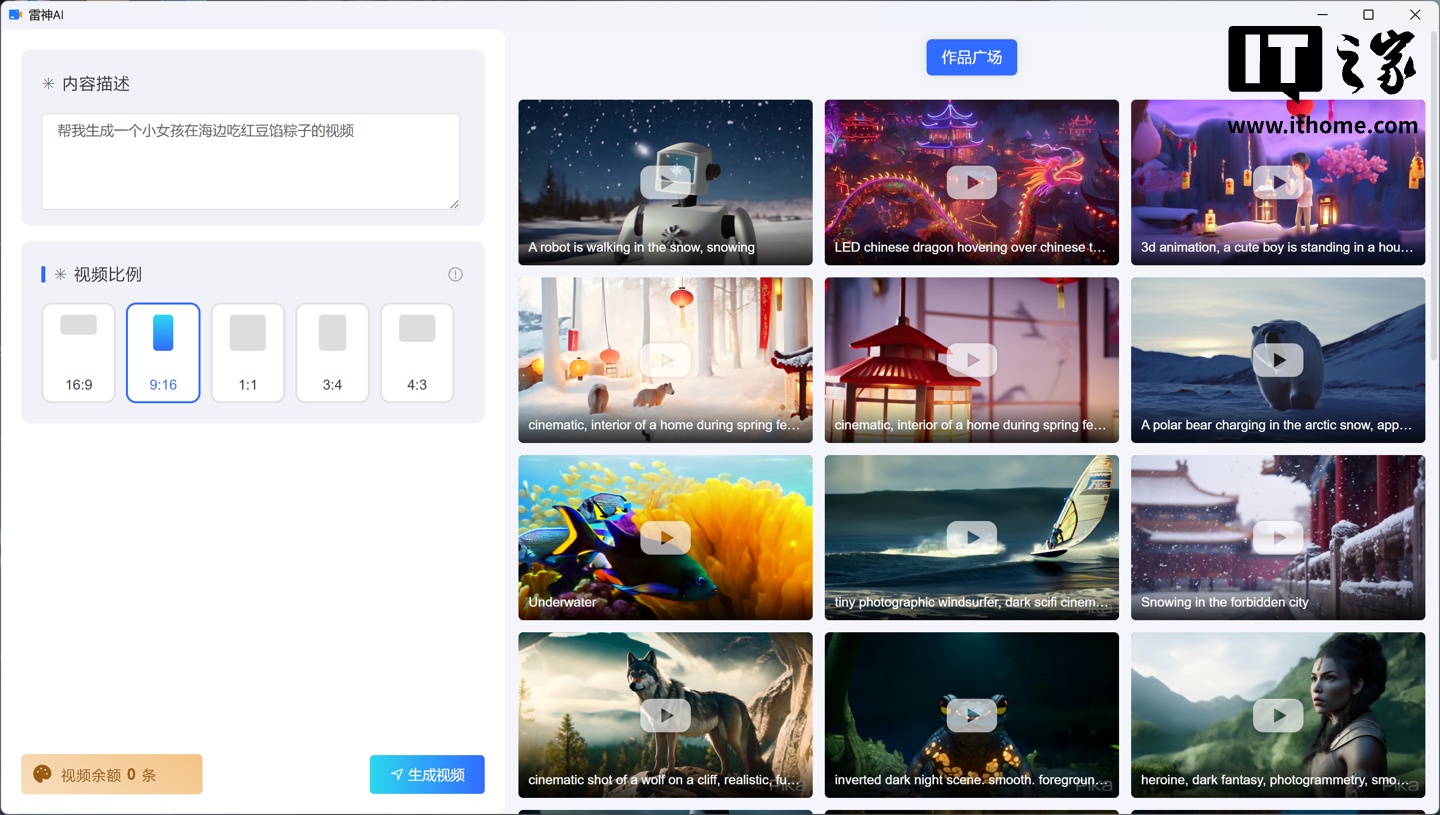The height and width of the screenshot is (815, 1440).
Task: Click the gallery vertical scrollbar
Action: [x=1434, y=200]
